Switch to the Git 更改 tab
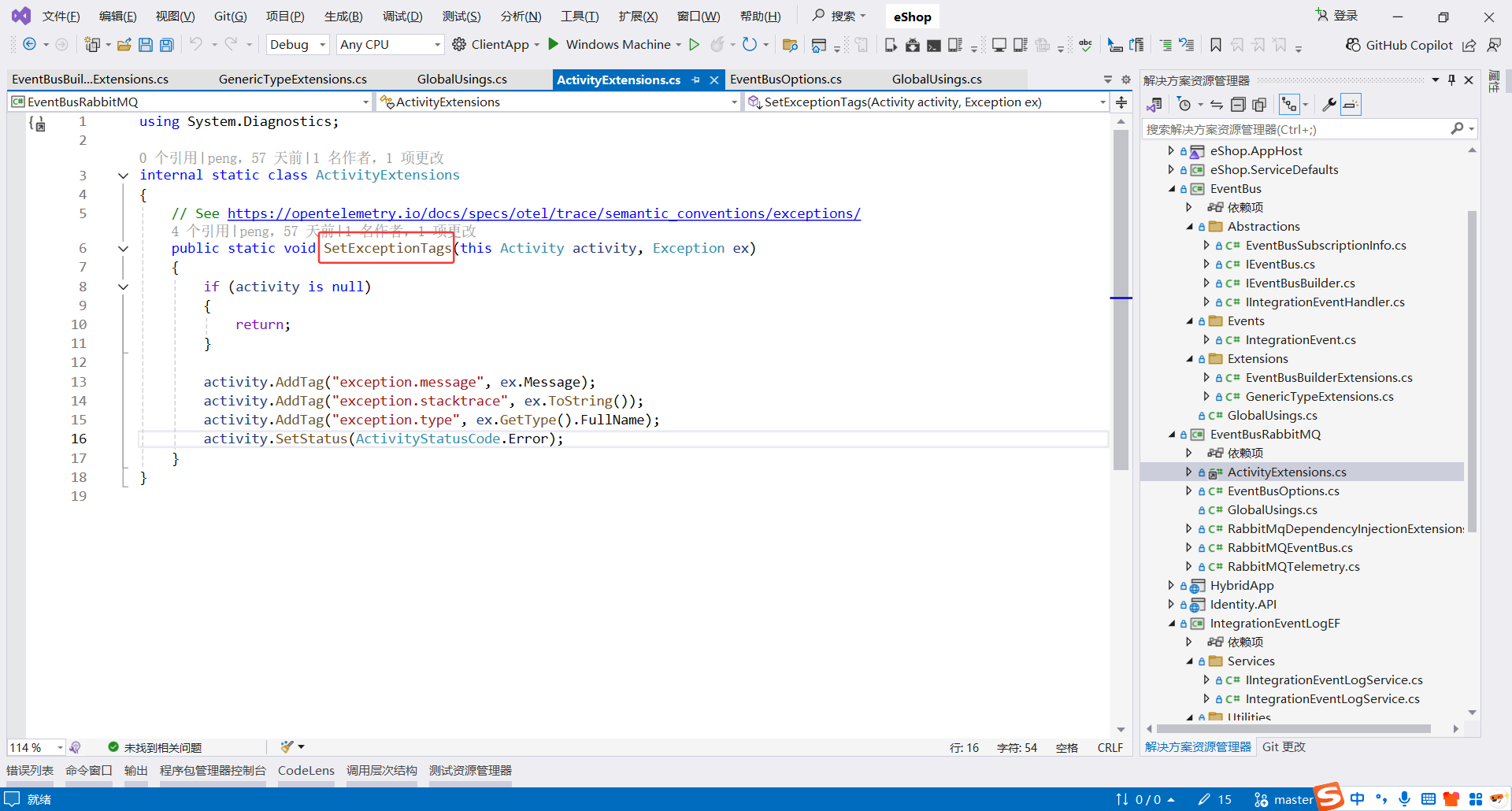 click(1284, 746)
